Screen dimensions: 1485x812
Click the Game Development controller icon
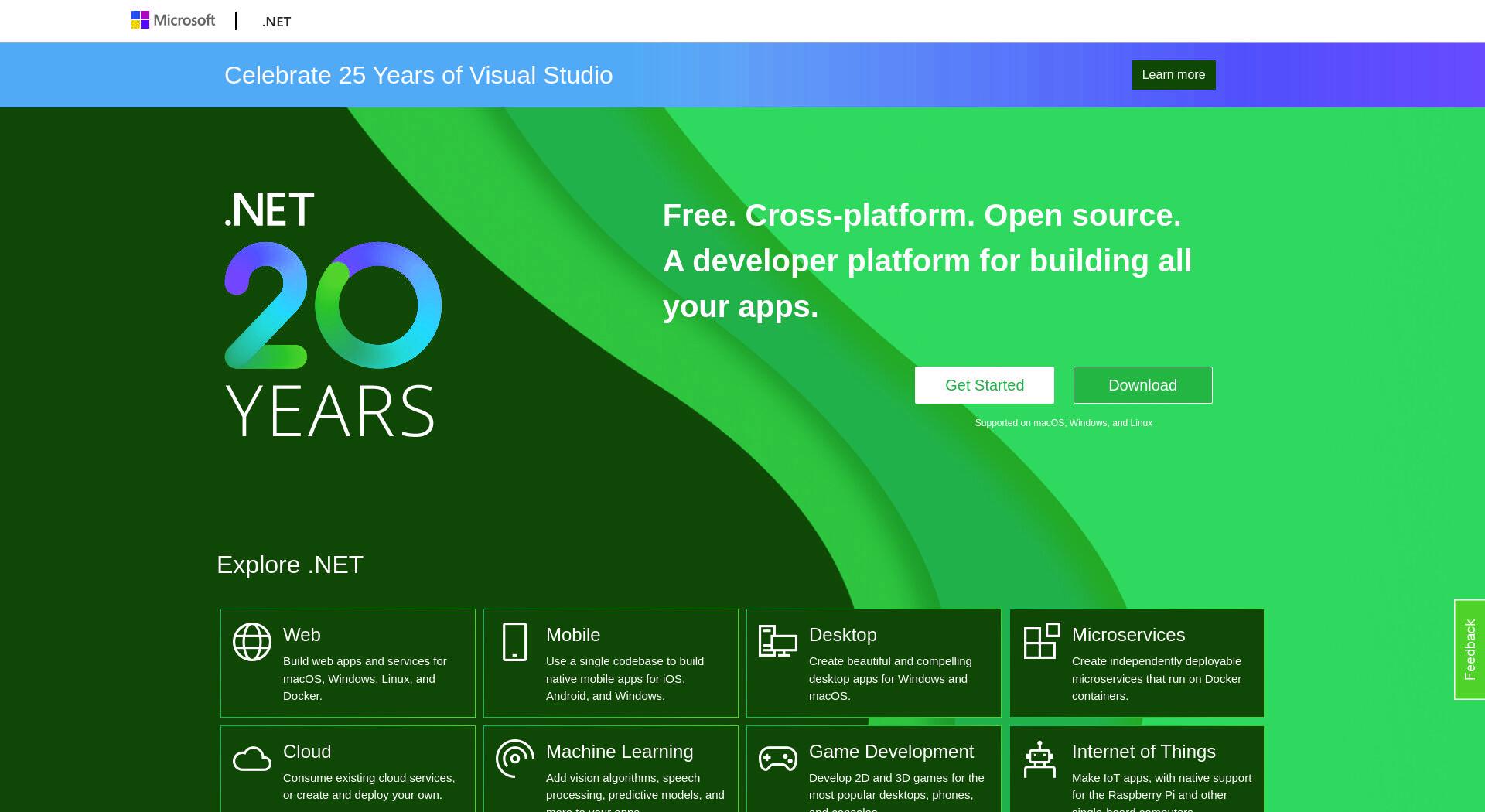point(777,759)
